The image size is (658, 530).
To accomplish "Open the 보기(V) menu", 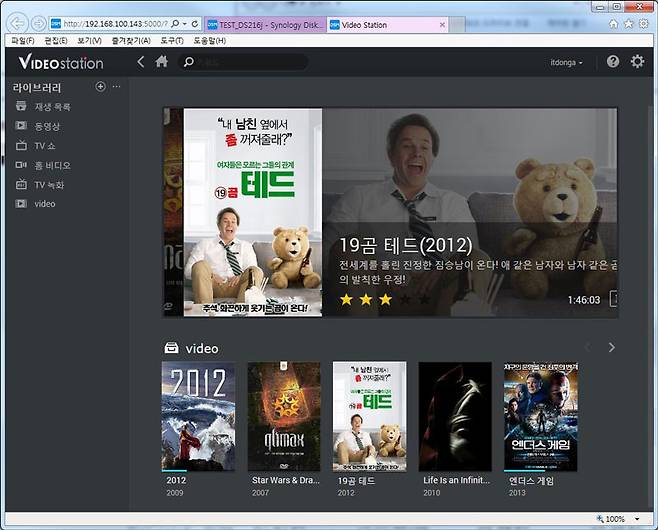I will pyautogui.click(x=89, y=41).
